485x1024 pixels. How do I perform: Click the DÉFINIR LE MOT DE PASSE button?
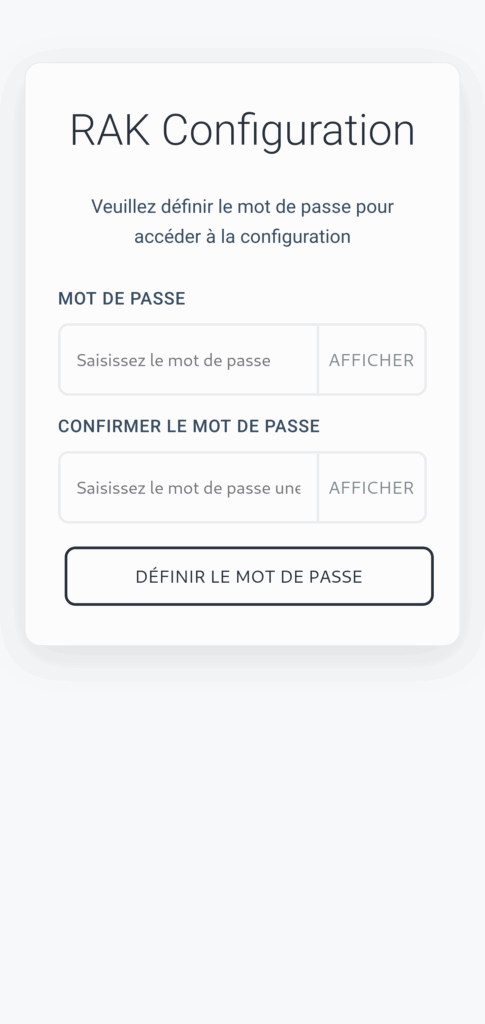[x=249, y=576]
